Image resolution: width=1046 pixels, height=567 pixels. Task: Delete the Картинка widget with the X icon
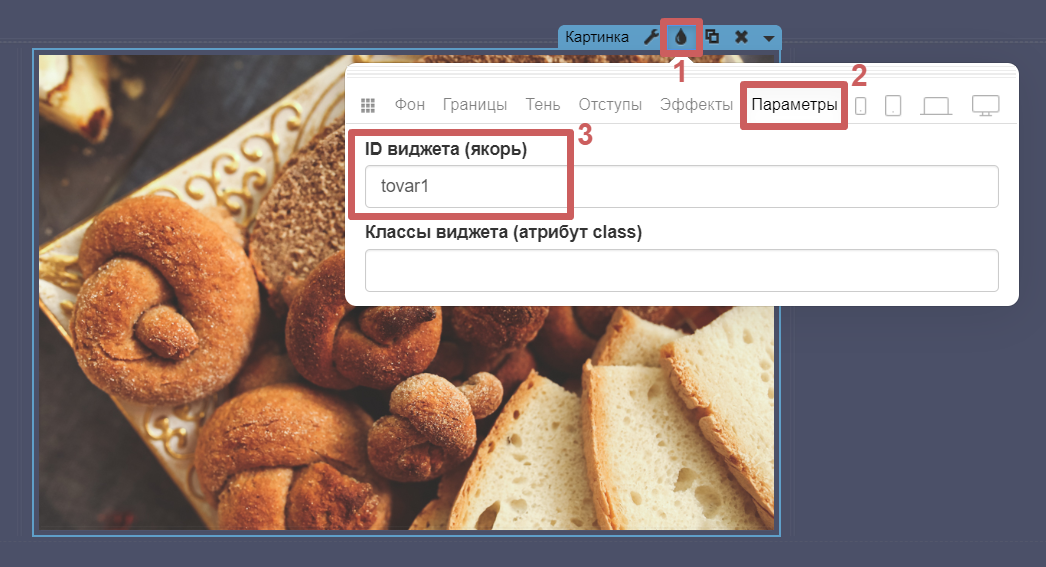tap(741, 37)
